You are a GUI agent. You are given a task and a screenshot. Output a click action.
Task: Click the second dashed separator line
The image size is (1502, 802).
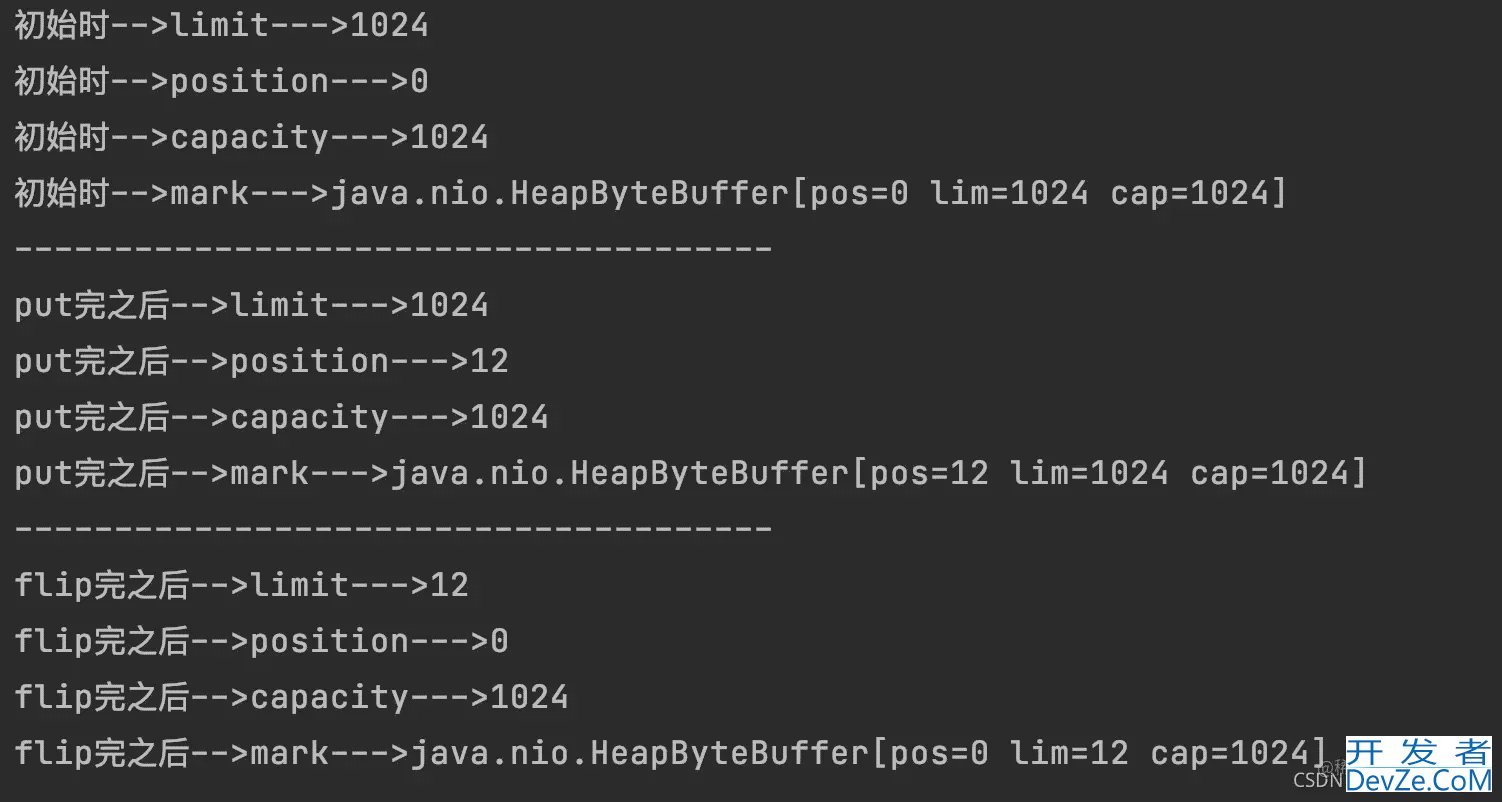tap(393, 528)
